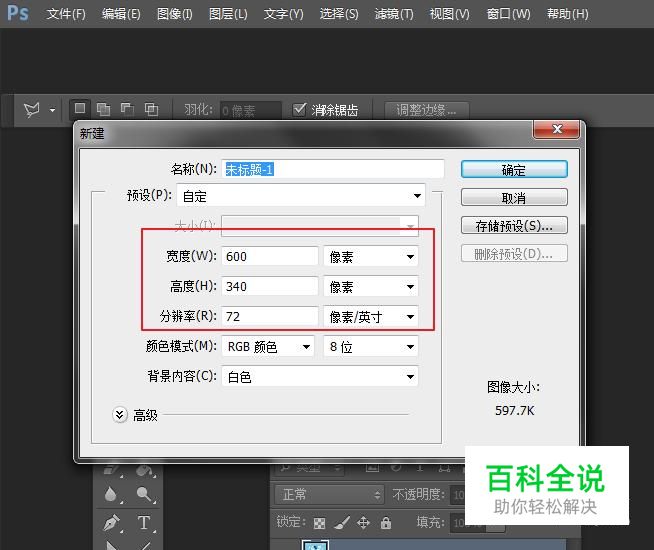The height and width of the screenshot is (550, 654).
Task: Click the 存储预设(S)... button
Action: point(514,226)
